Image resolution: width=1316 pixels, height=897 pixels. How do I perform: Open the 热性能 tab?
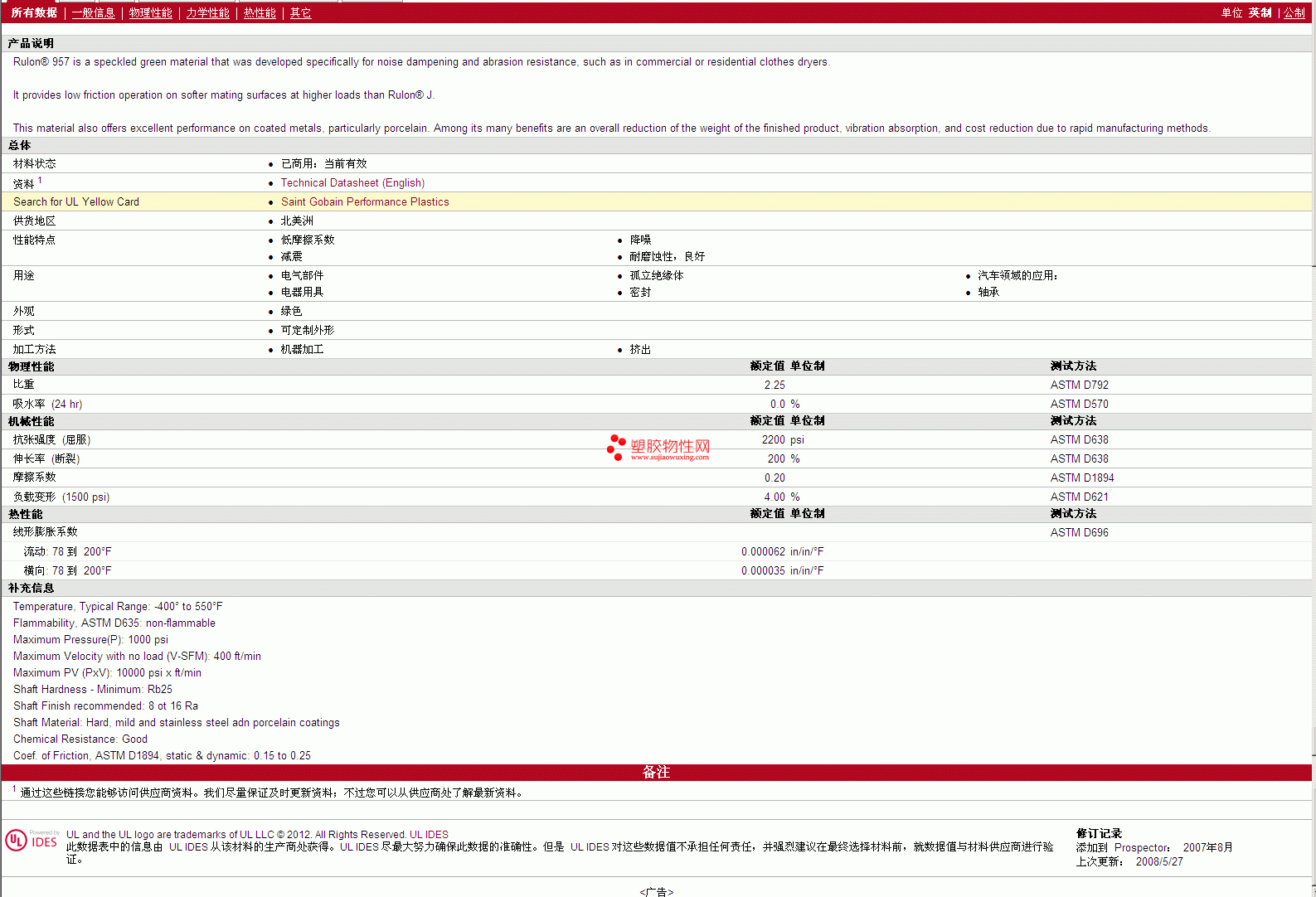[260, 13]
